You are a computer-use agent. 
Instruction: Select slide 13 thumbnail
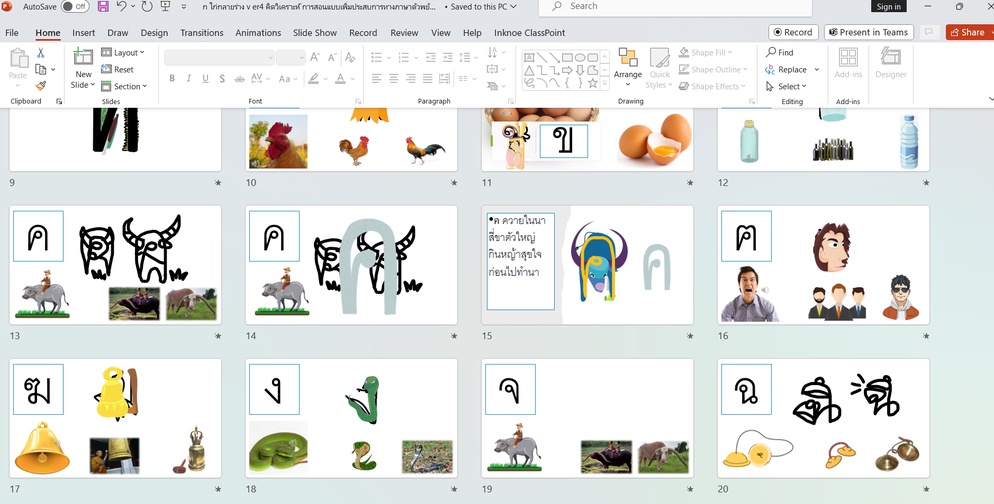(115, 265)
